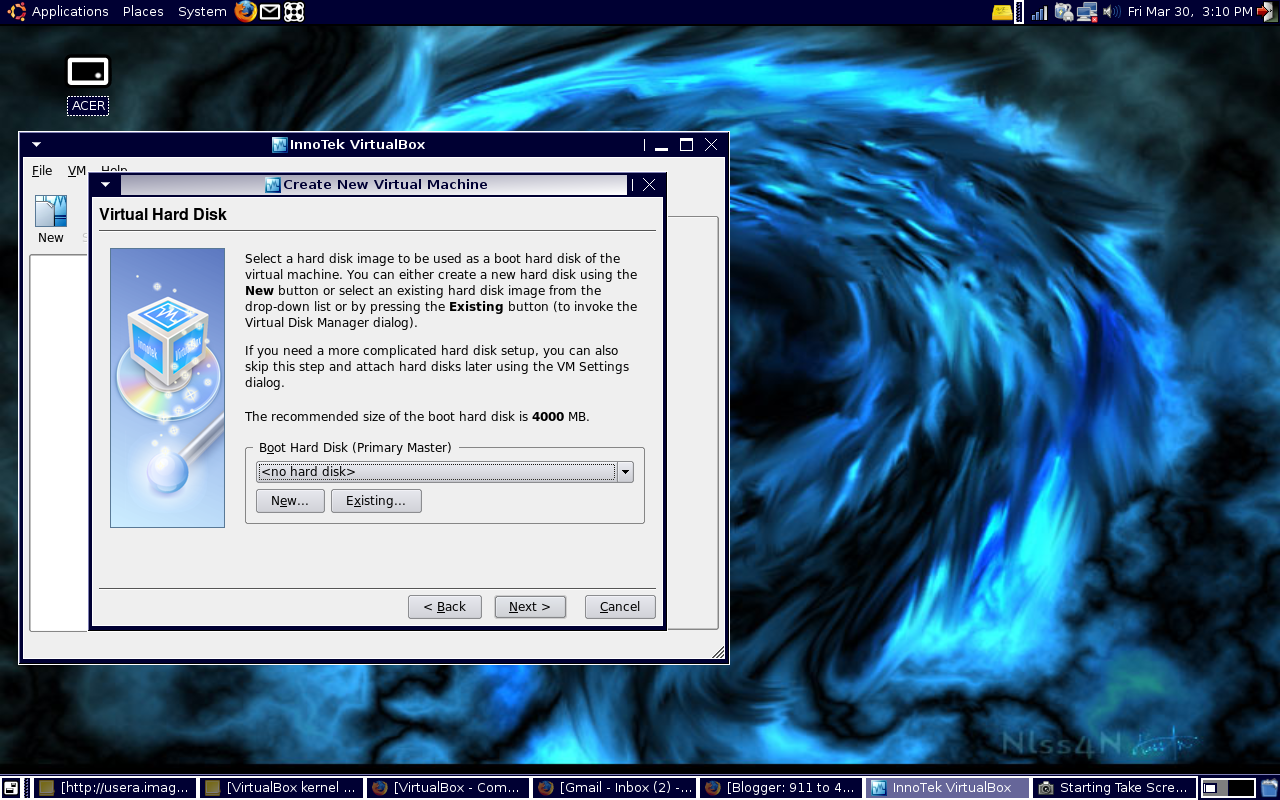The image size is (1280, 800).
Task: Open the VirtualBox window menu chevron
Action: click(36, 144)
